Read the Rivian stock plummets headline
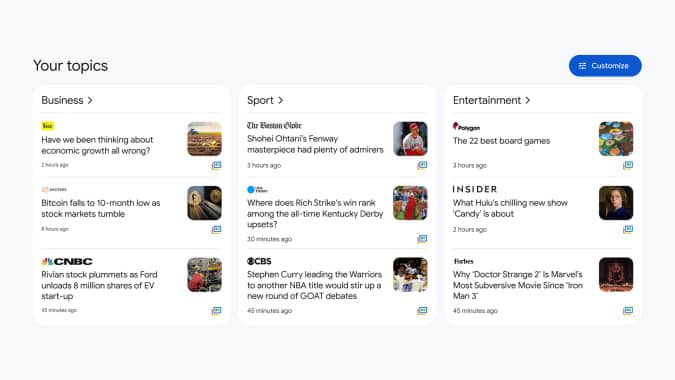Screen dimensions: 675x380 (x=99, y=285)
